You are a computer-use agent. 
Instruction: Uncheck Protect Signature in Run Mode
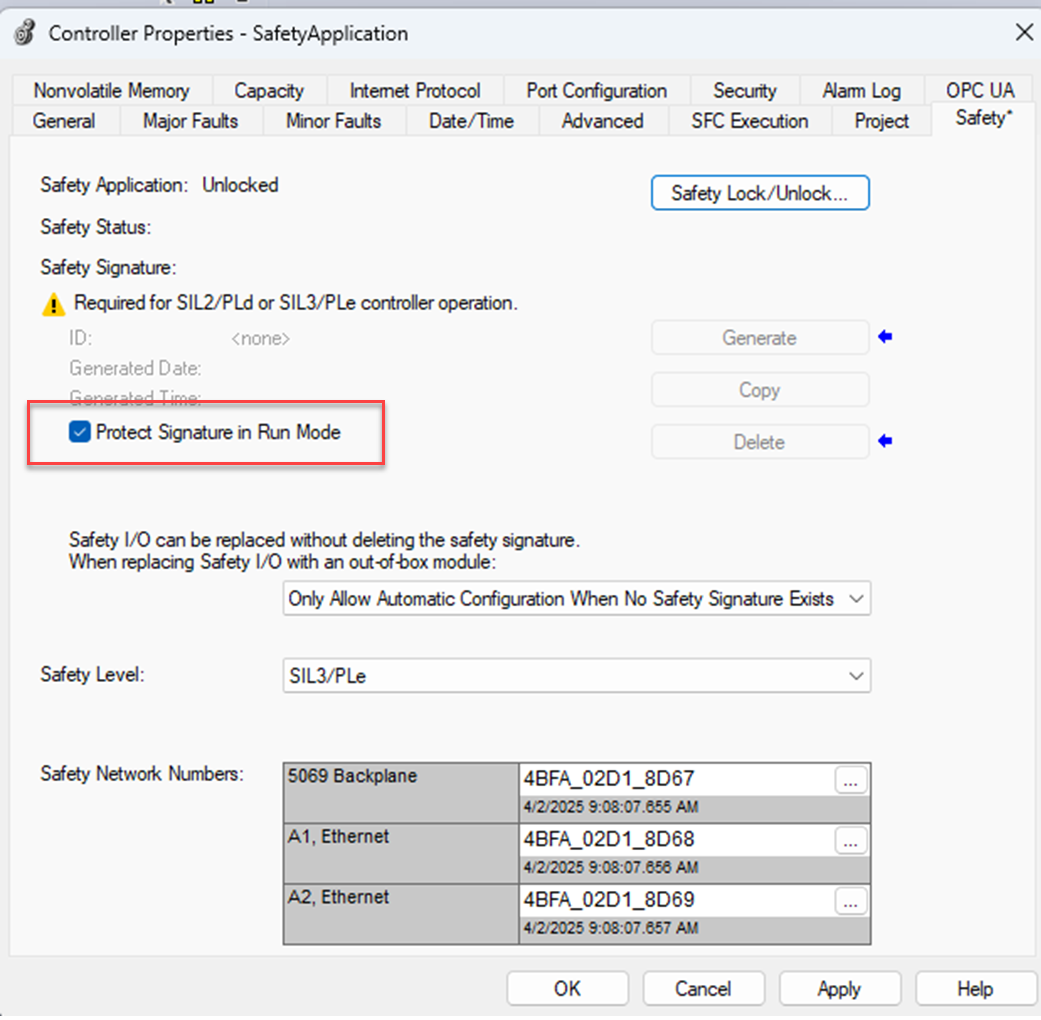[79, 432]
